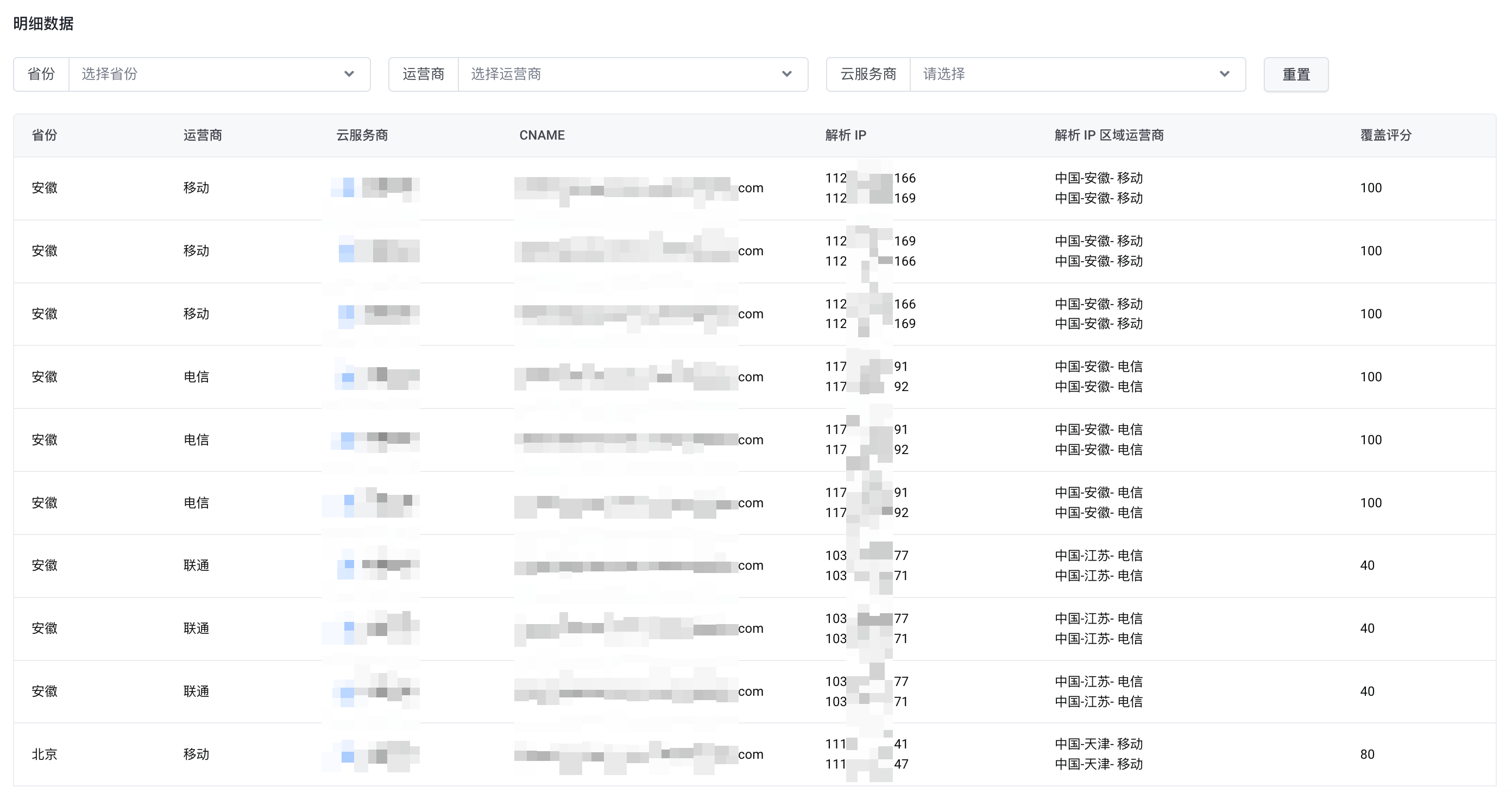Click the first 安徽 联通 row
Screen dimensions: 1512x793
point(196,565)
